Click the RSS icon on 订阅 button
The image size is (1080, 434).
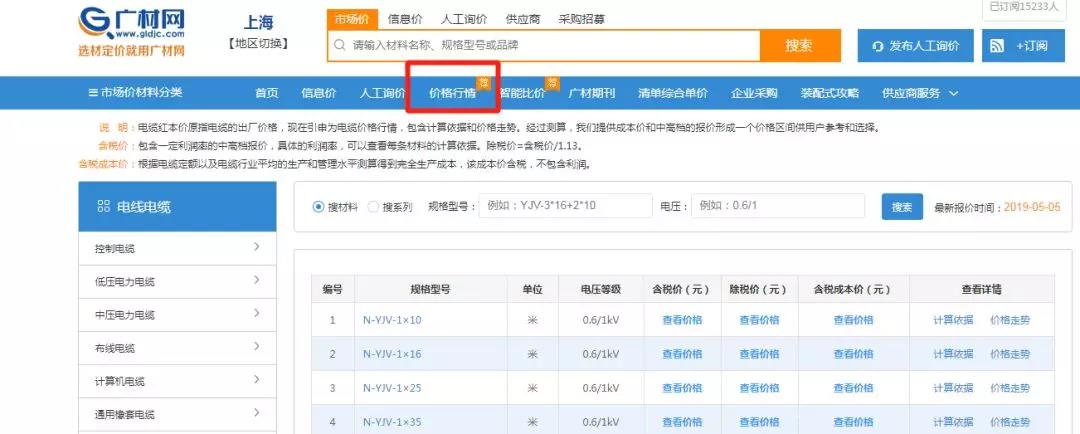click(997, 46)
